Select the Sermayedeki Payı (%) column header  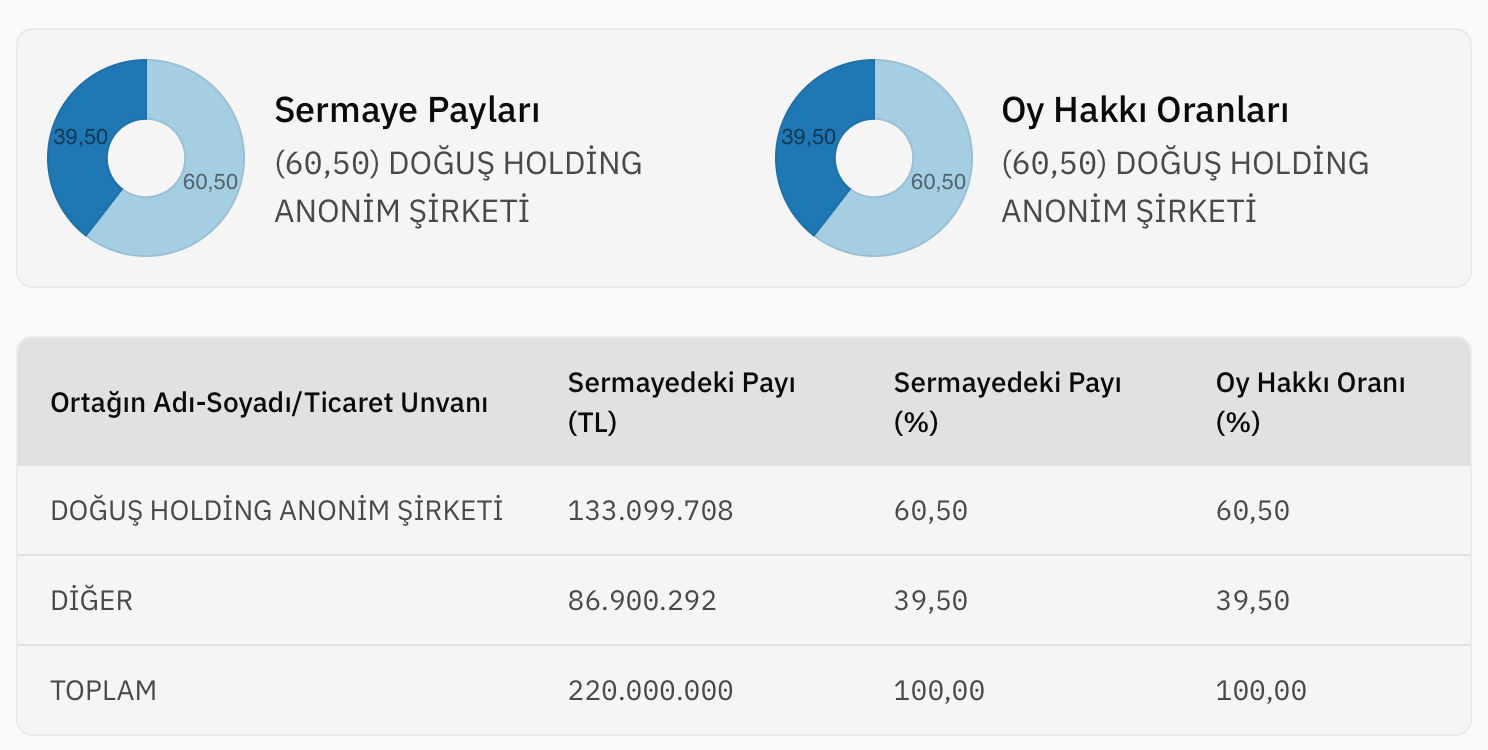(1007, 402)
